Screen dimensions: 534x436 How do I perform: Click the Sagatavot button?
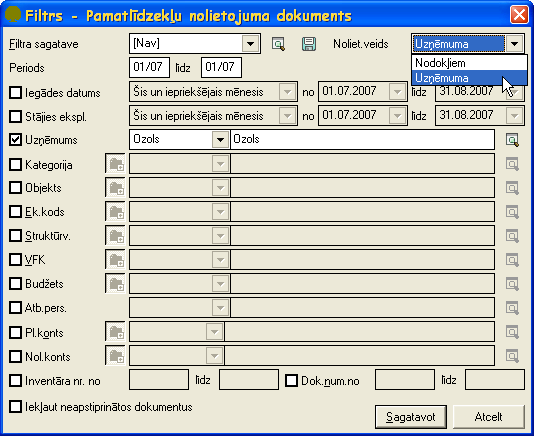pyautogui.click(x=411, y=417)
